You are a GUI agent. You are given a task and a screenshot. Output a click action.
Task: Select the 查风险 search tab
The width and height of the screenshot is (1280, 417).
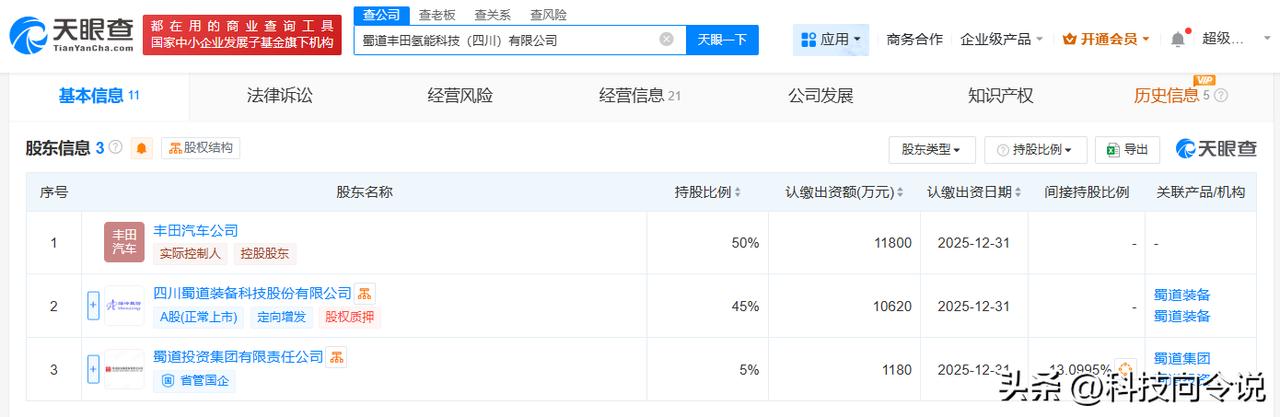pos(548,15)
